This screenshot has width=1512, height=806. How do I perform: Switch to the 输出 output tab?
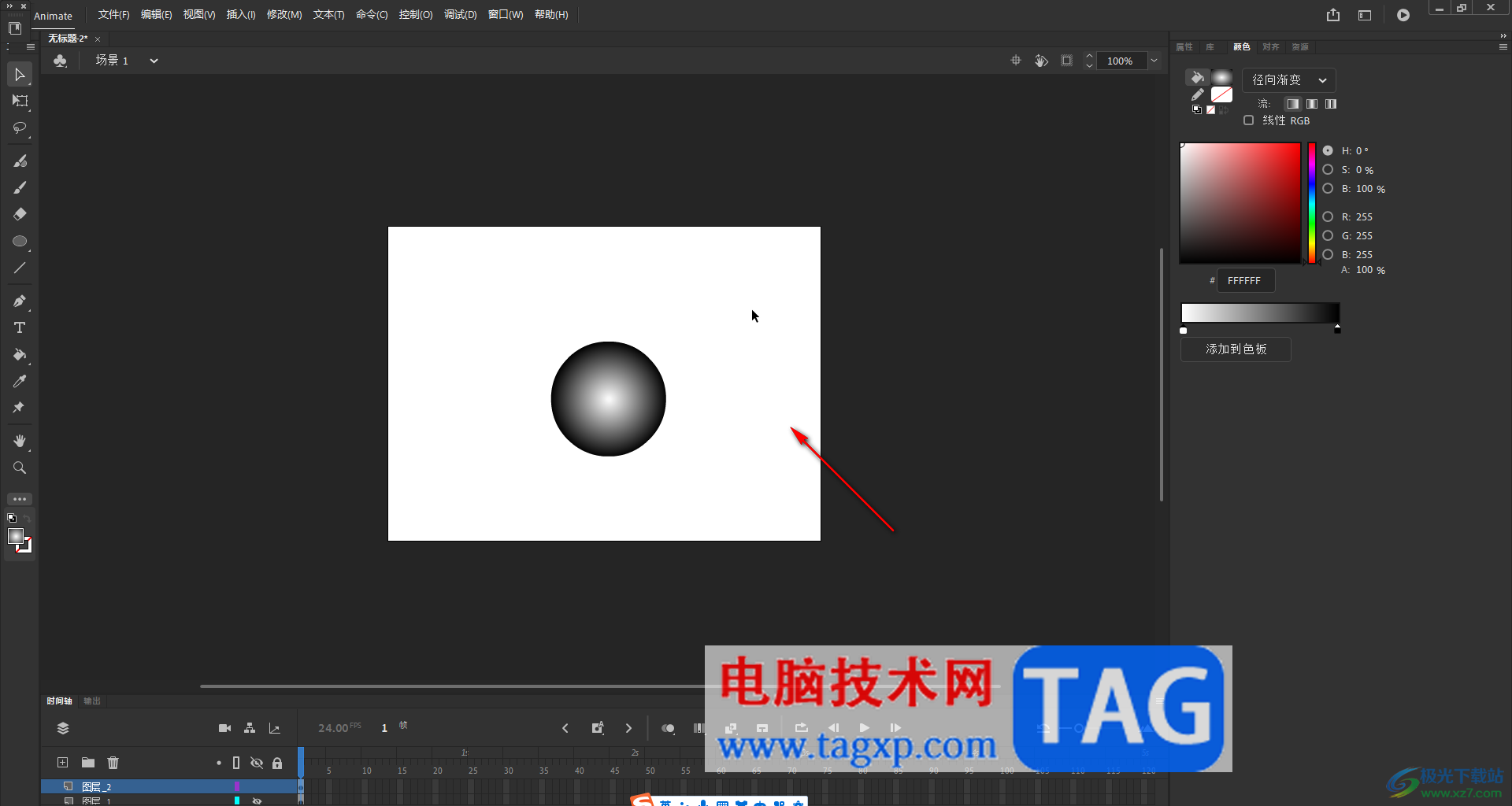pos(92,701)
